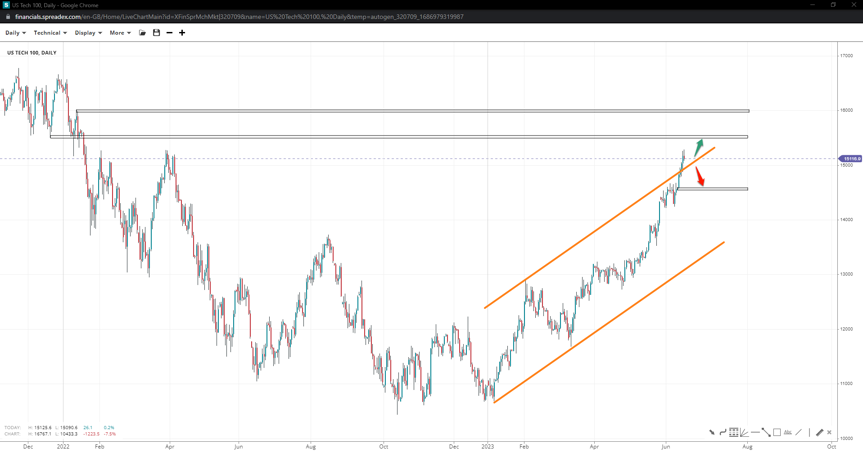
Task: Select the horizontal line tool
Action: point(755,432)
